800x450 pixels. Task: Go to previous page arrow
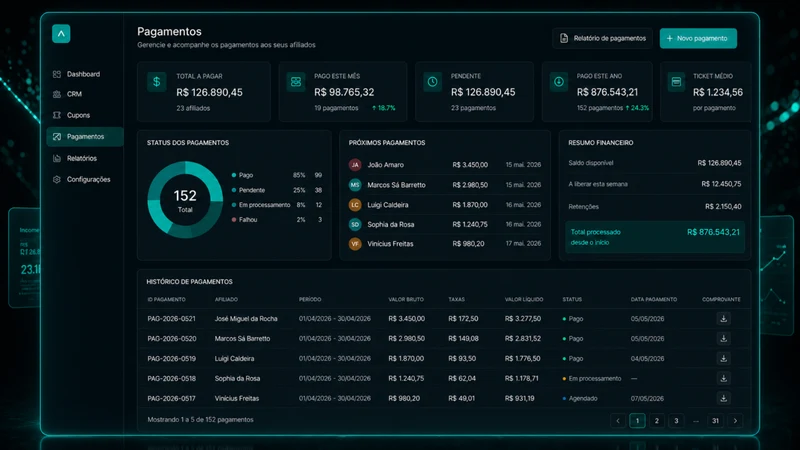click(618, 421)
